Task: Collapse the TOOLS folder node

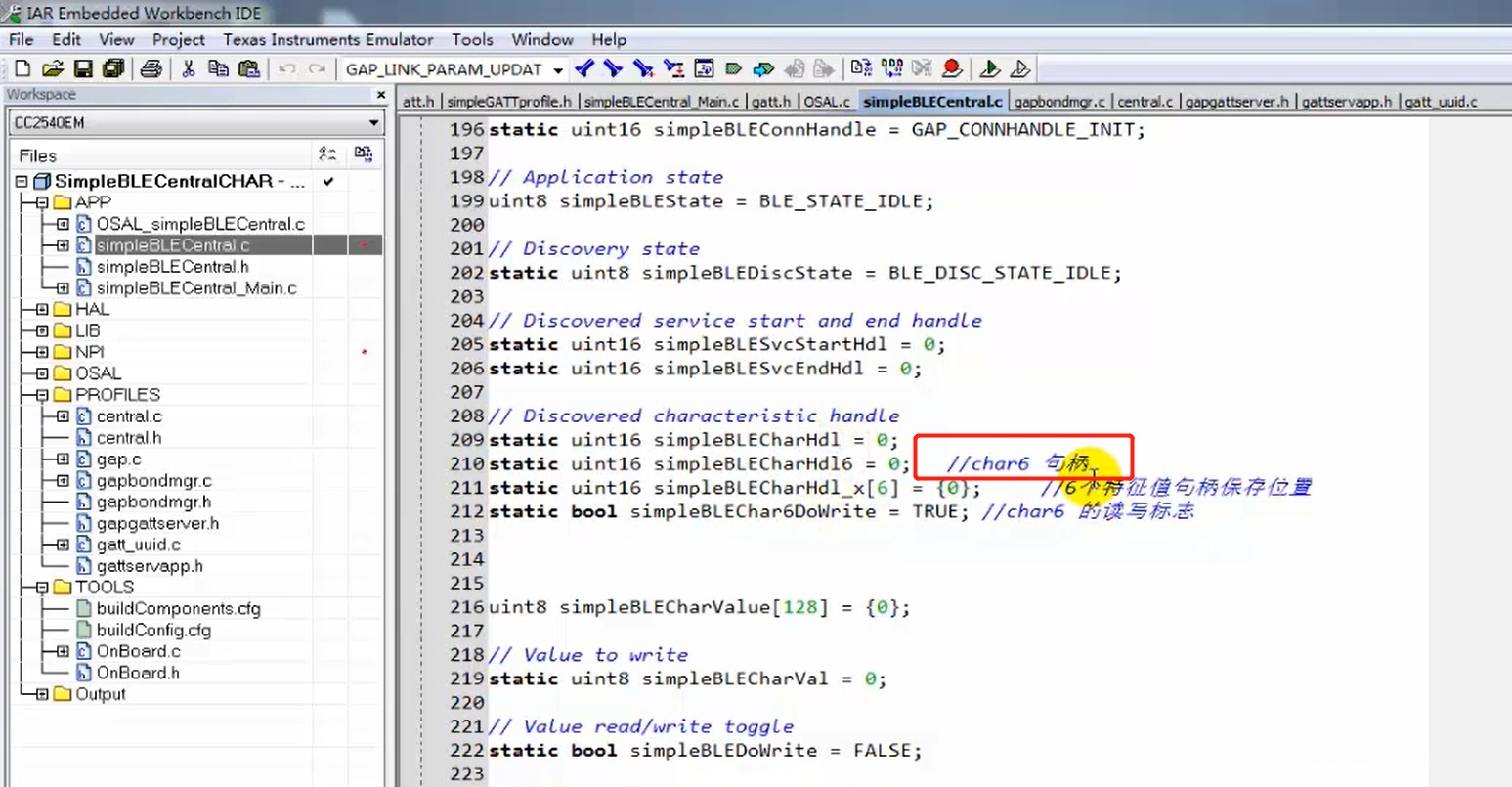Action: (42, 588)
